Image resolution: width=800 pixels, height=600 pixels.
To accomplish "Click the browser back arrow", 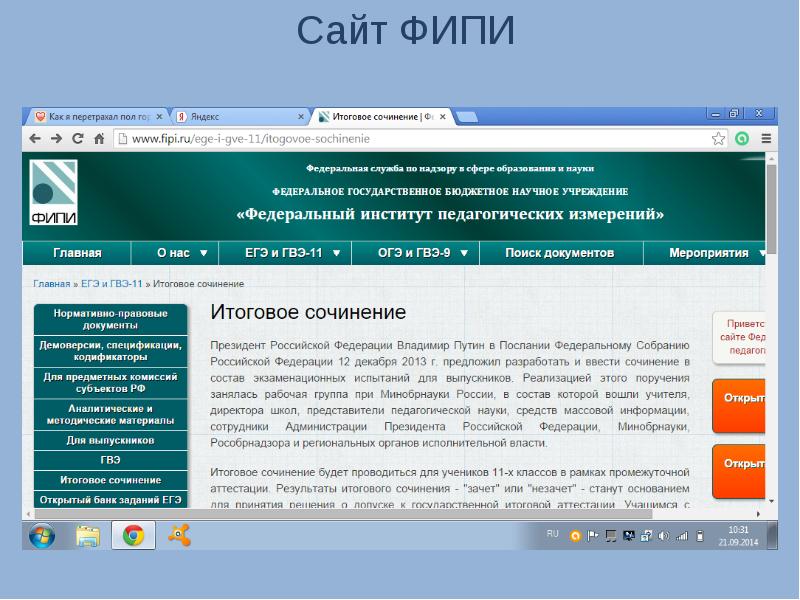I will [x=35, y=138].
